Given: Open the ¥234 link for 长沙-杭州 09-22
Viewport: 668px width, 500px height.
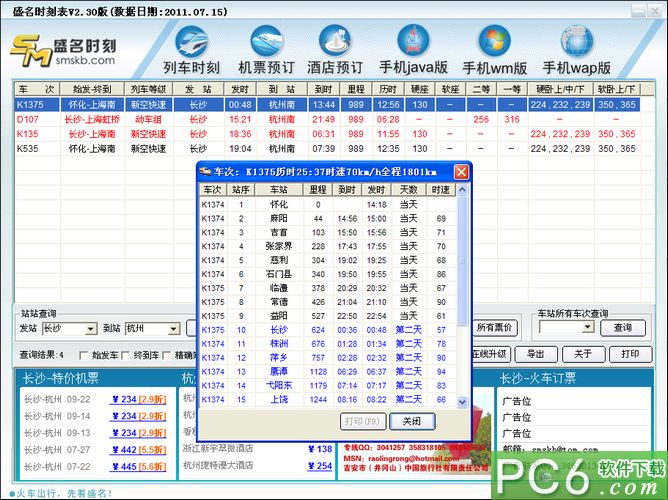Looking at the screenshot, I should pos(138,399).
